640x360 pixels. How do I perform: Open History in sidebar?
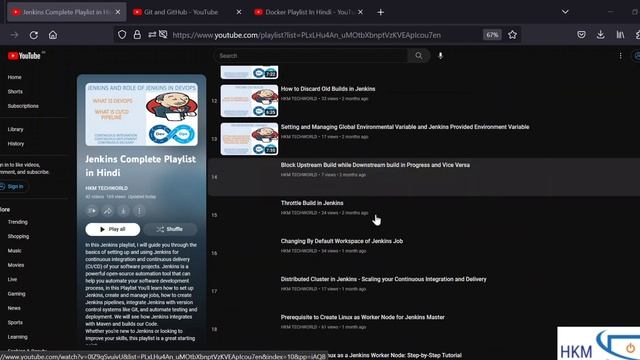[16, 144]
